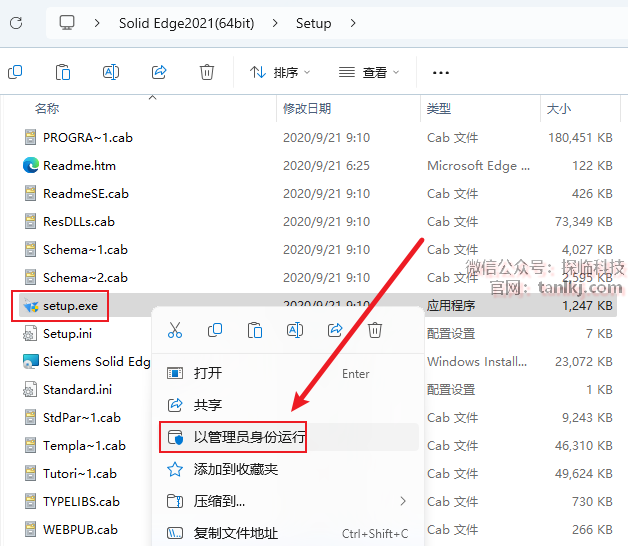
Task: Expand the 压缩到... submenu arrow
Action: click(x=403, y=501)
